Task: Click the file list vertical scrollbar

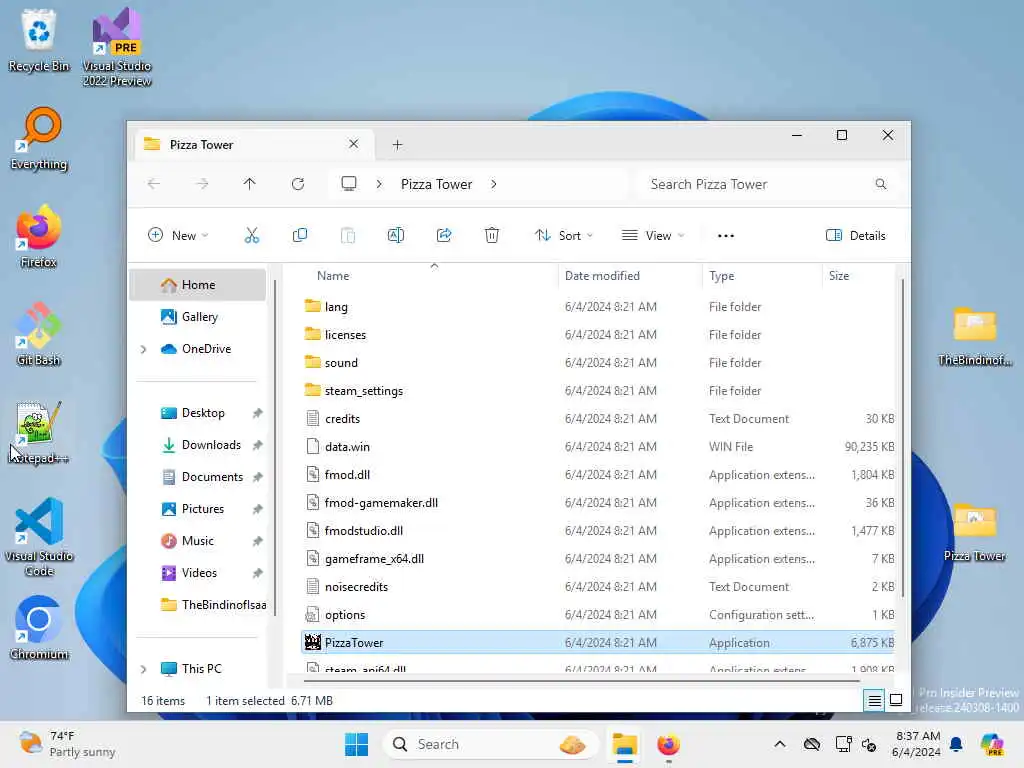Action: [903, 438]
